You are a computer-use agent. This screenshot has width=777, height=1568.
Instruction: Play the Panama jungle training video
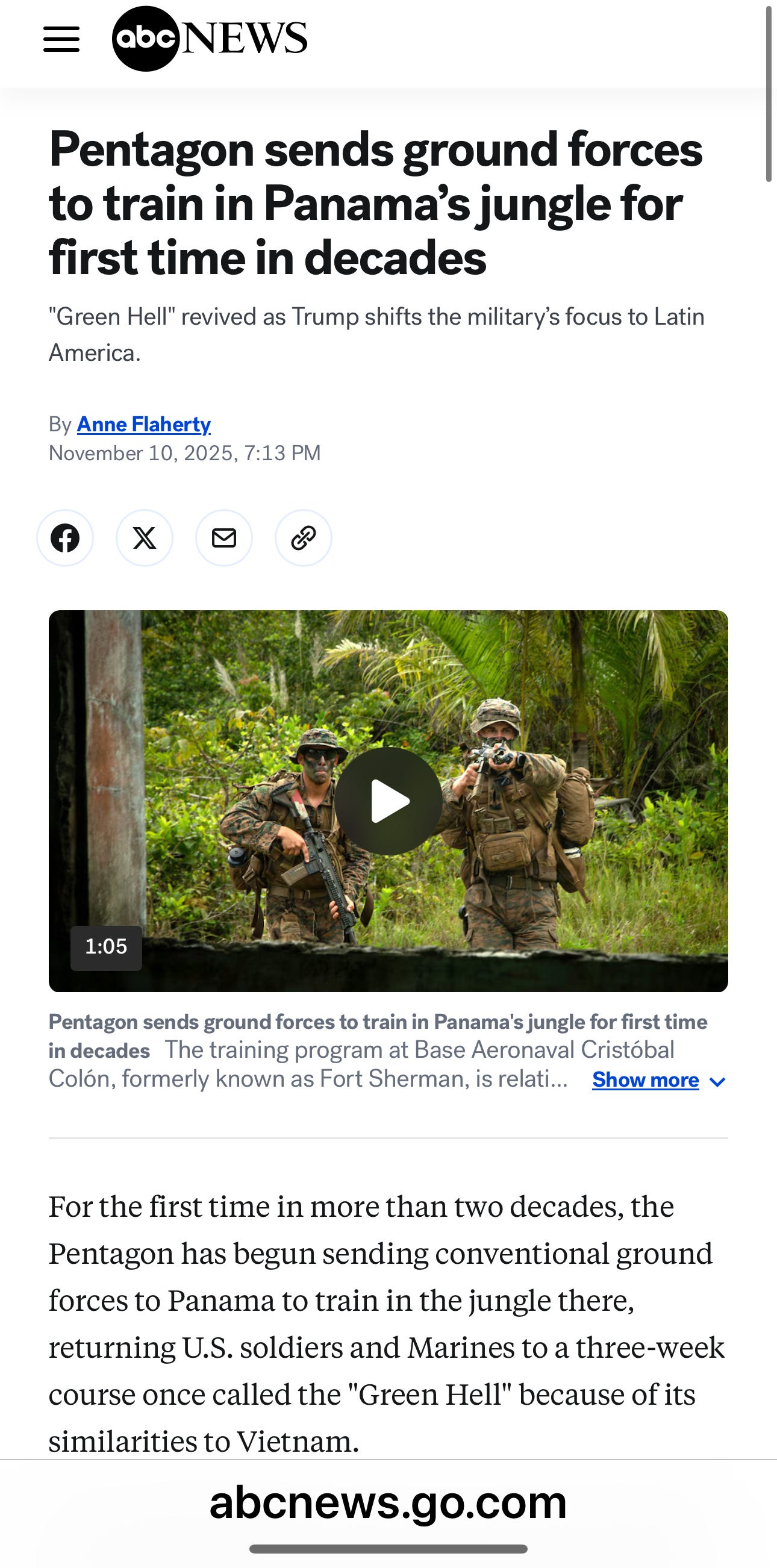coord(388,801)
